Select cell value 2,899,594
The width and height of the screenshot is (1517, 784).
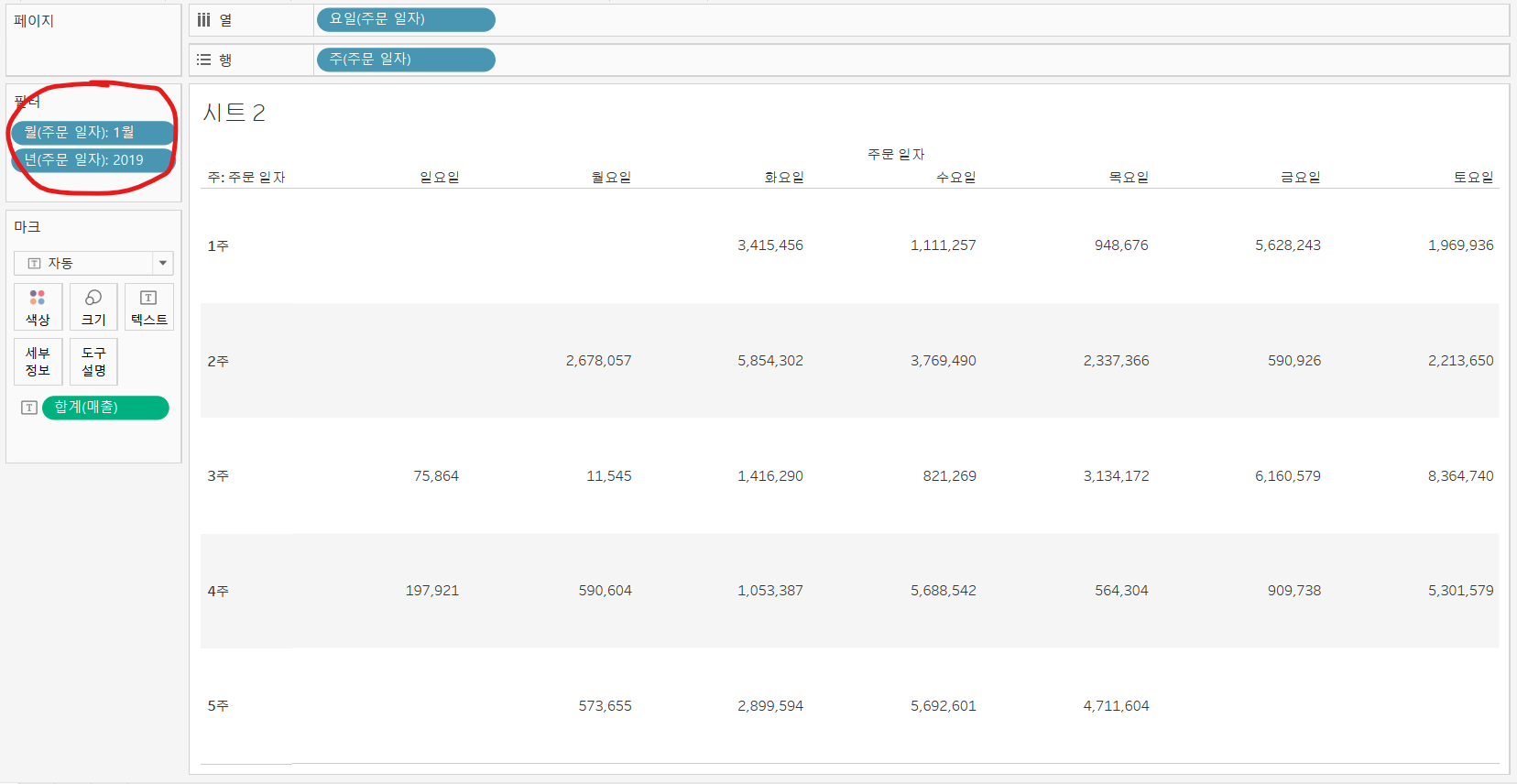pos(770,706)
